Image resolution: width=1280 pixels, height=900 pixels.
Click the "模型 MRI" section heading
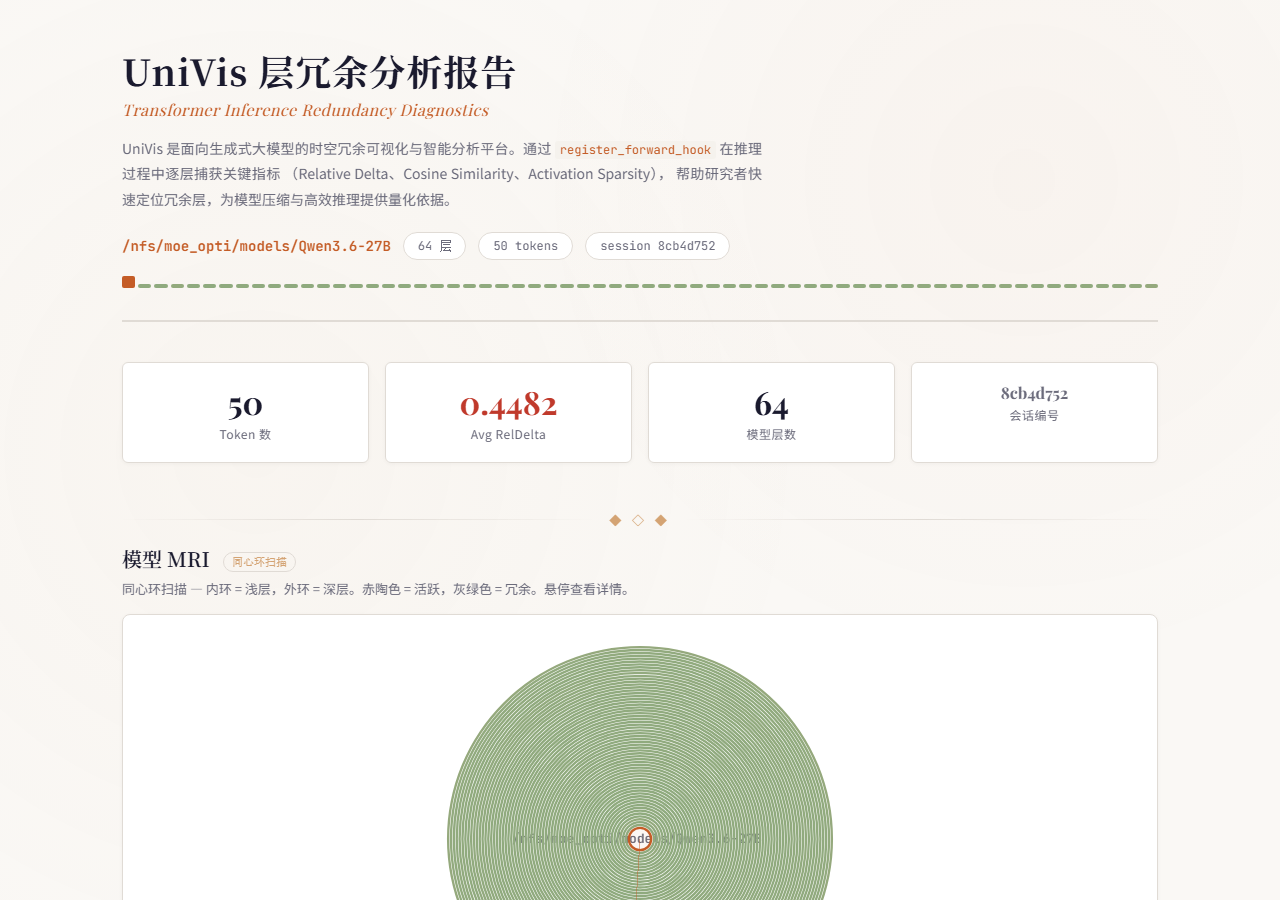pyautogui.click(x=166, y=560)
